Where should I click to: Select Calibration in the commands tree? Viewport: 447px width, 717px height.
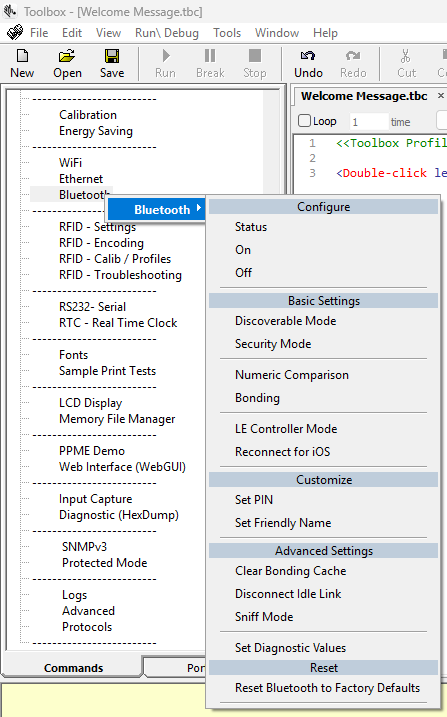click(x=88, y=115)
